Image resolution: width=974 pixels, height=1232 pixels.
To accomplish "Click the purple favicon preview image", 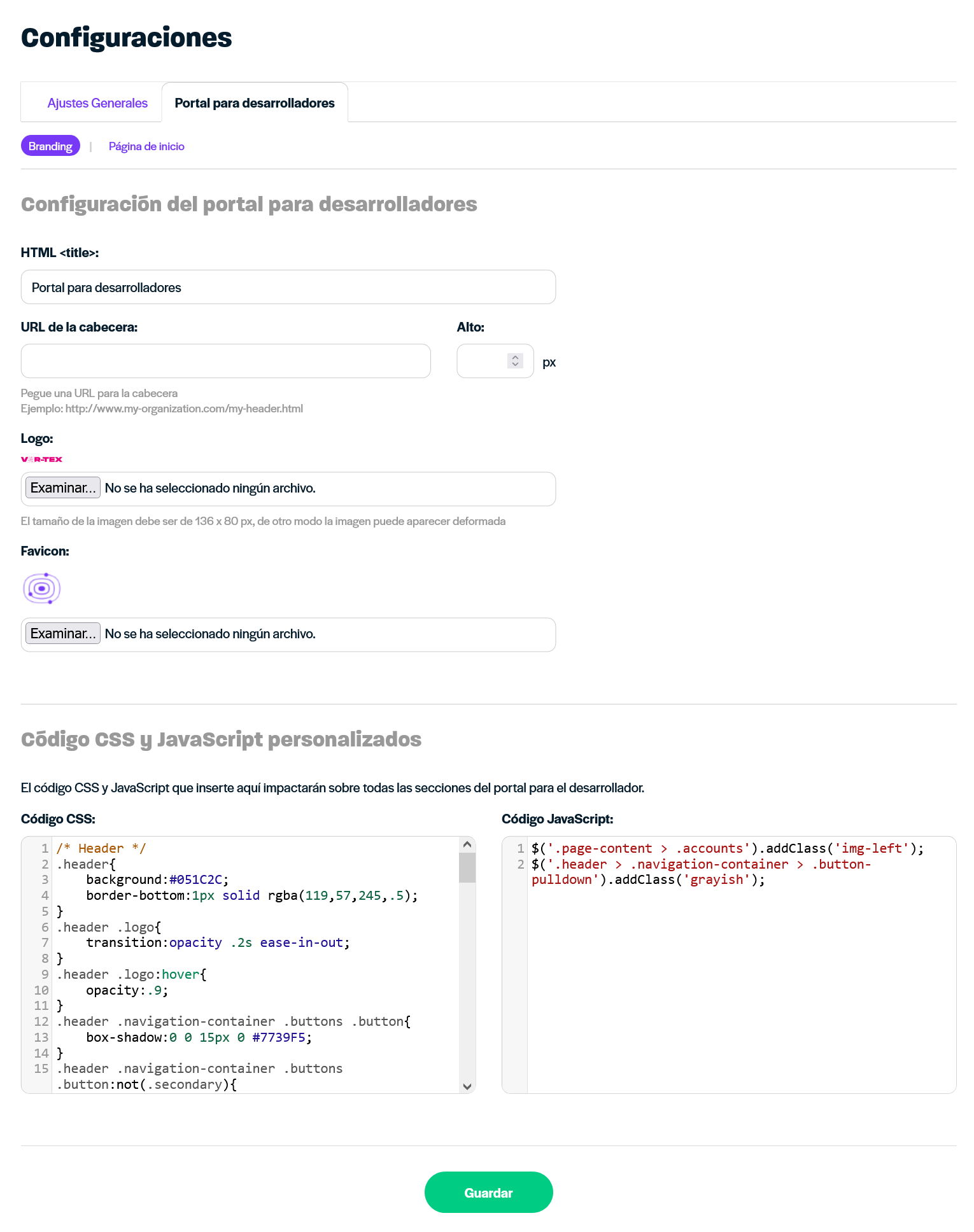I will click(x=42, y=589).
